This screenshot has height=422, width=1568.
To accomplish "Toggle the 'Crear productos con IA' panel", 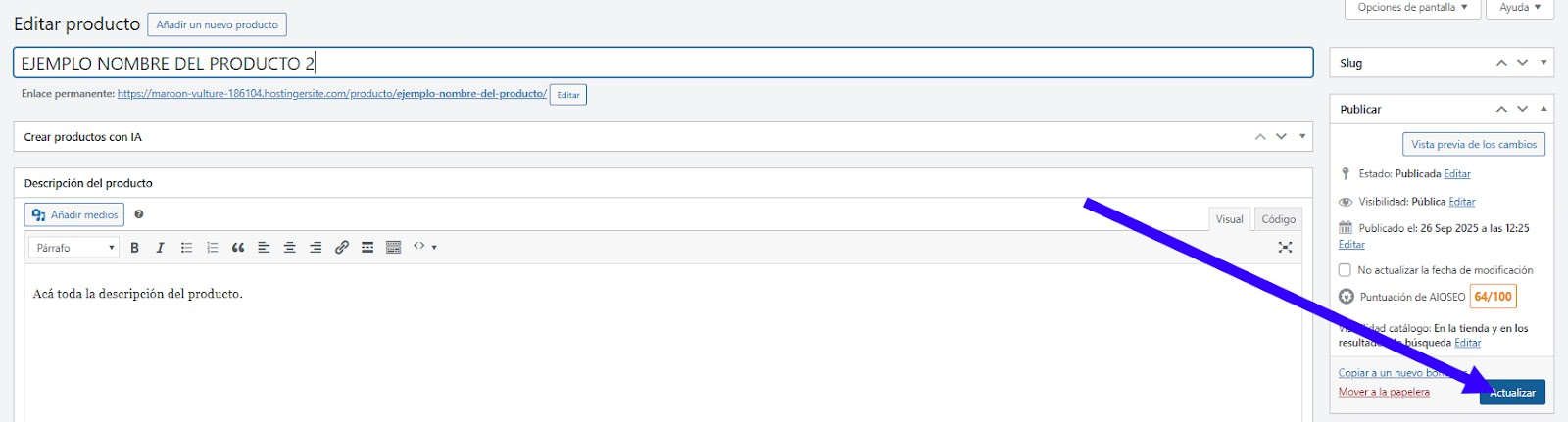I will pyautogui.click(x=1302, y=137).
